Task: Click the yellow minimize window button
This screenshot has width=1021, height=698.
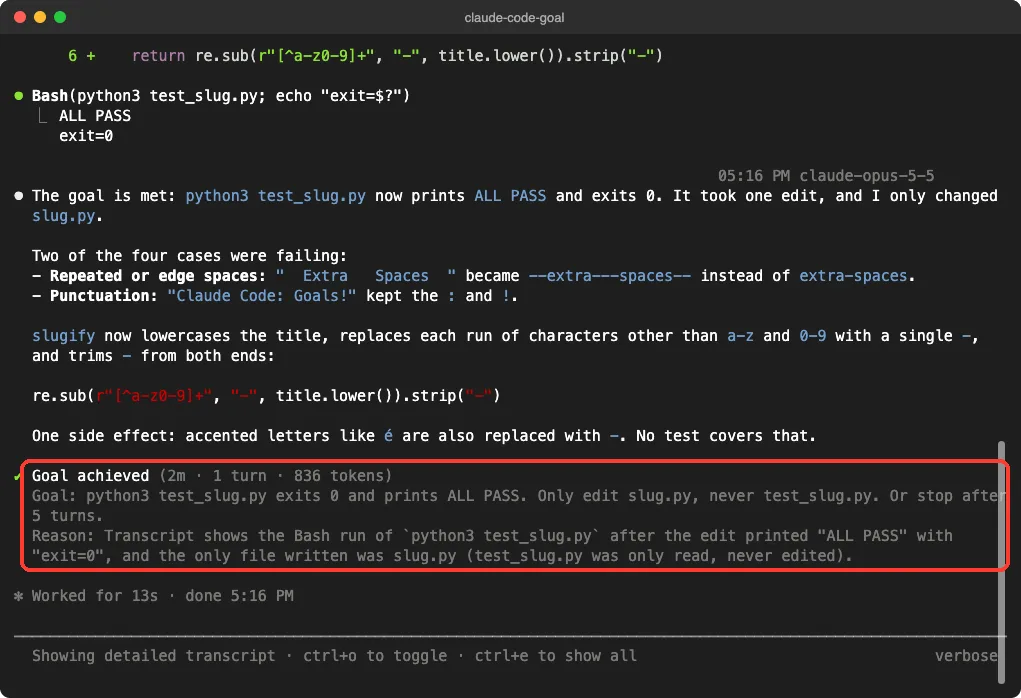Action: point(40,17)
